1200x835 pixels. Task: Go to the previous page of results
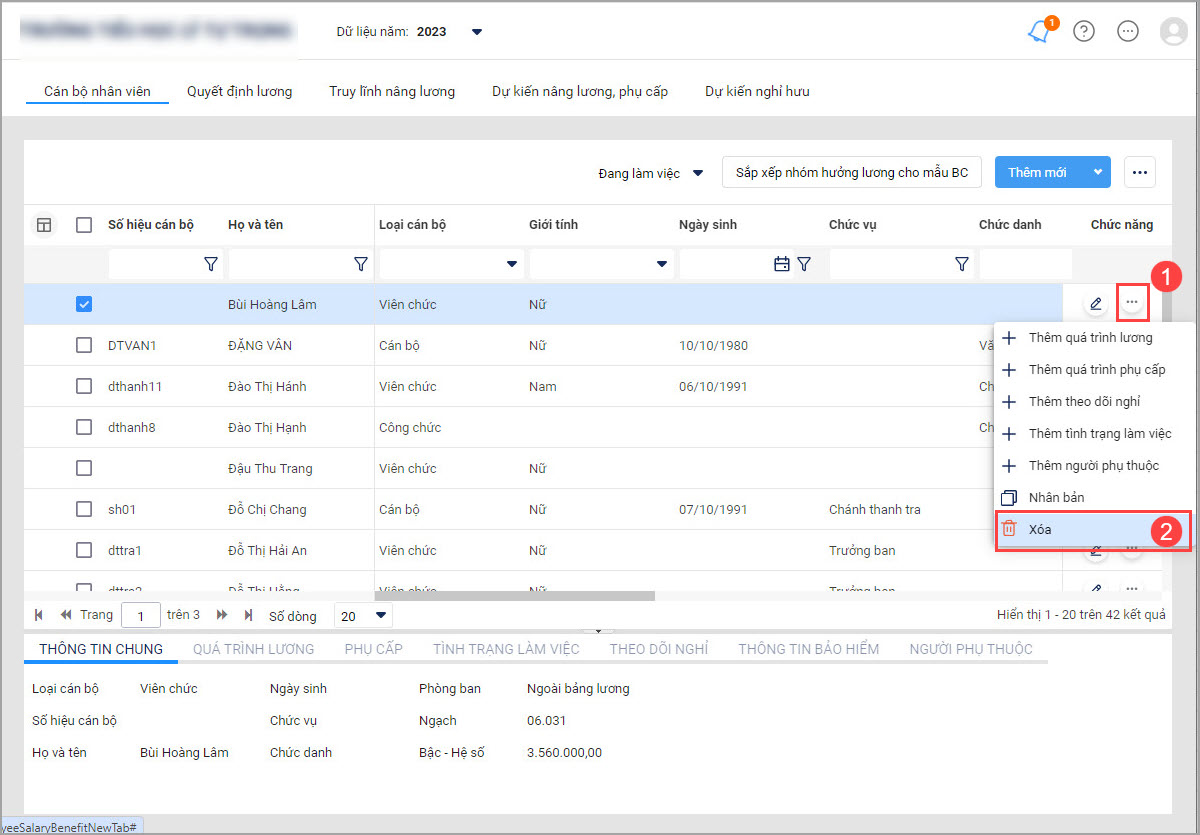(66, 615)
